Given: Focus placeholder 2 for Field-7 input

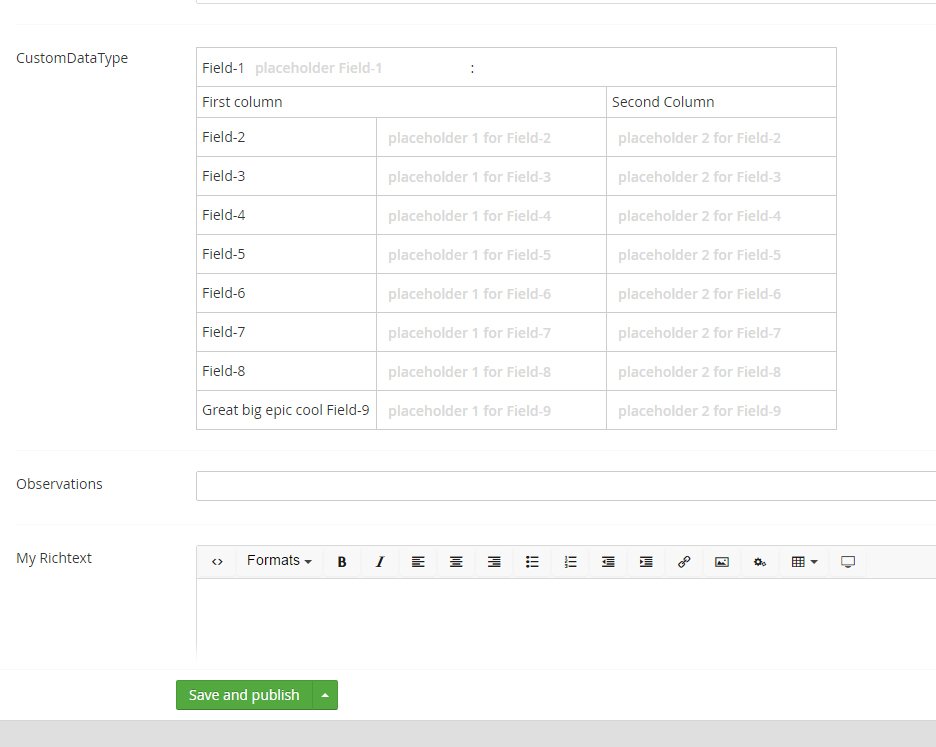Looking at the screenshot, I should point(721,333).
